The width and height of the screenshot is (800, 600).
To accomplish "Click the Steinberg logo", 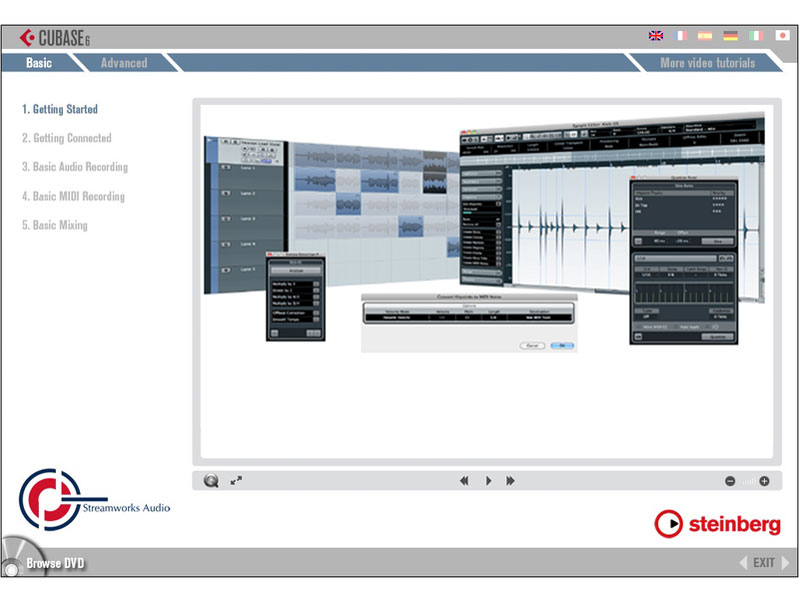I will 720,523.
